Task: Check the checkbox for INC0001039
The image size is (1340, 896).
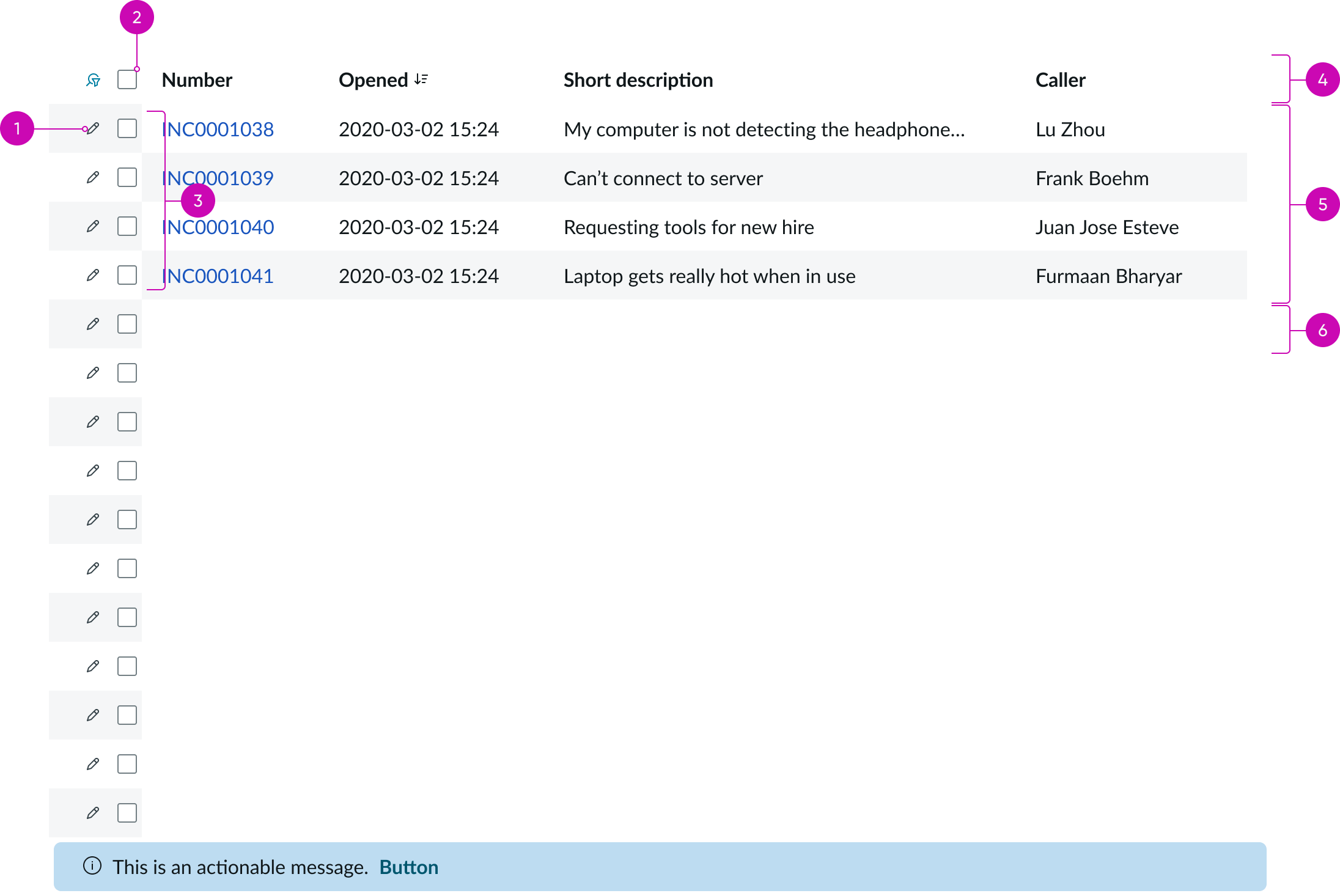Action: tap(127, 177)
